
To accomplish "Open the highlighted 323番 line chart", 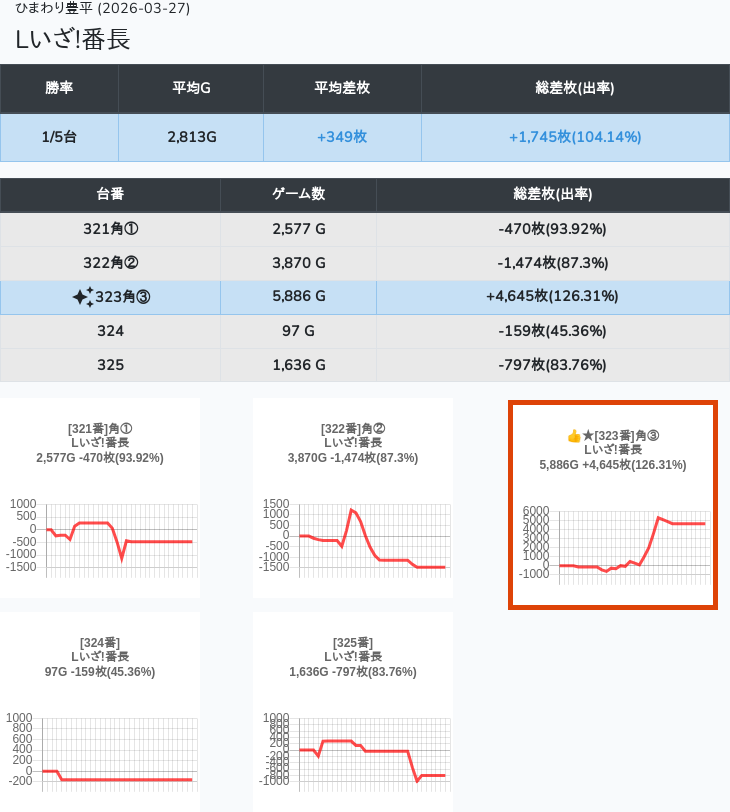I will click(613, 540).
